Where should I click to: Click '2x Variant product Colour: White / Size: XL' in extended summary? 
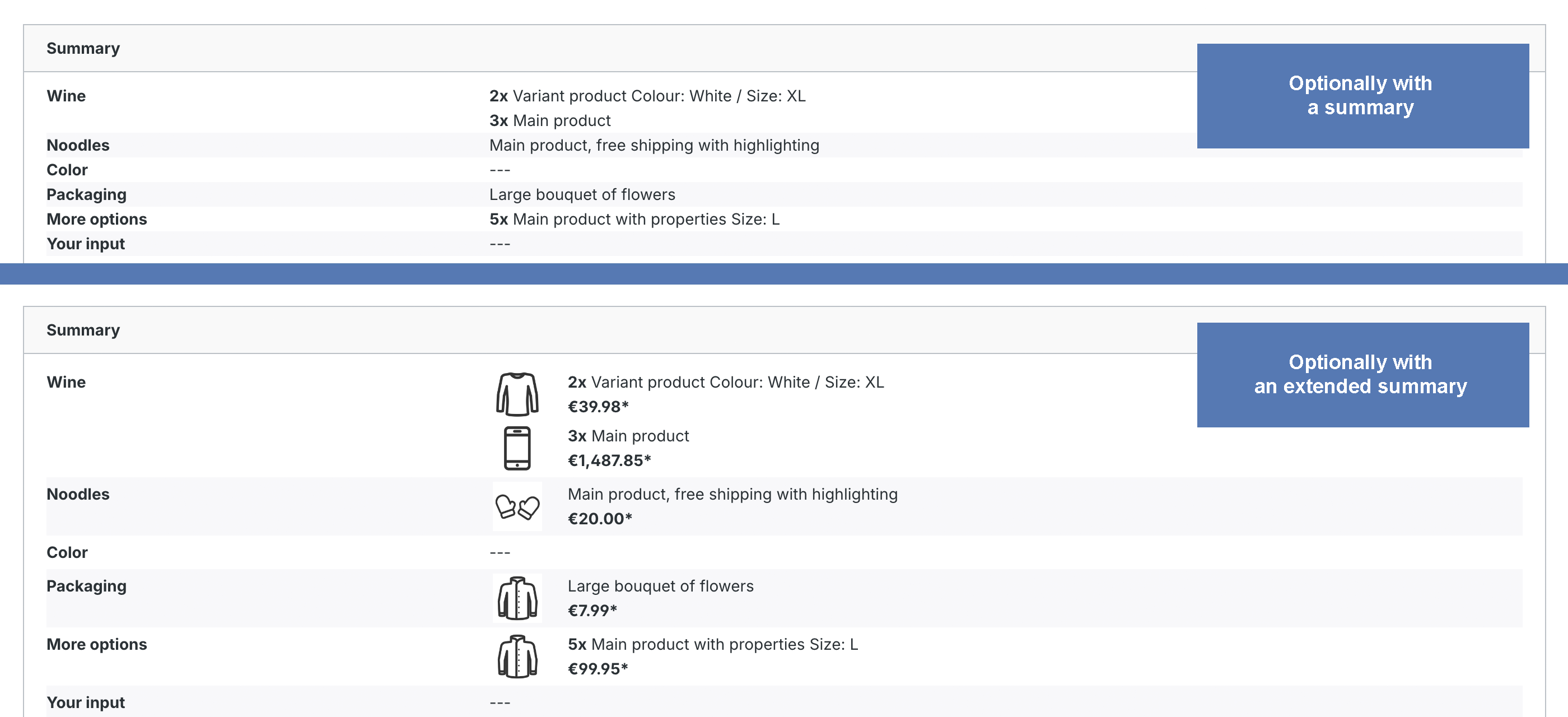pos(726,382)
